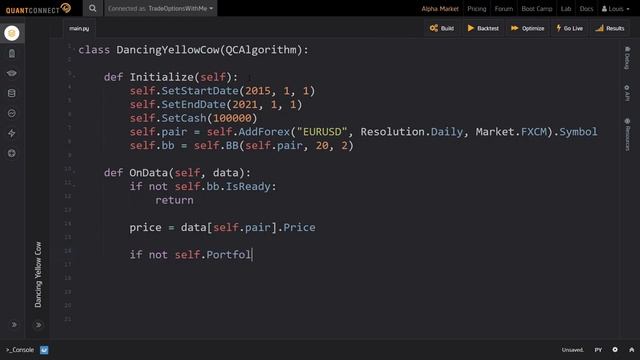Click the return statement line

click(x=174, y=200)
